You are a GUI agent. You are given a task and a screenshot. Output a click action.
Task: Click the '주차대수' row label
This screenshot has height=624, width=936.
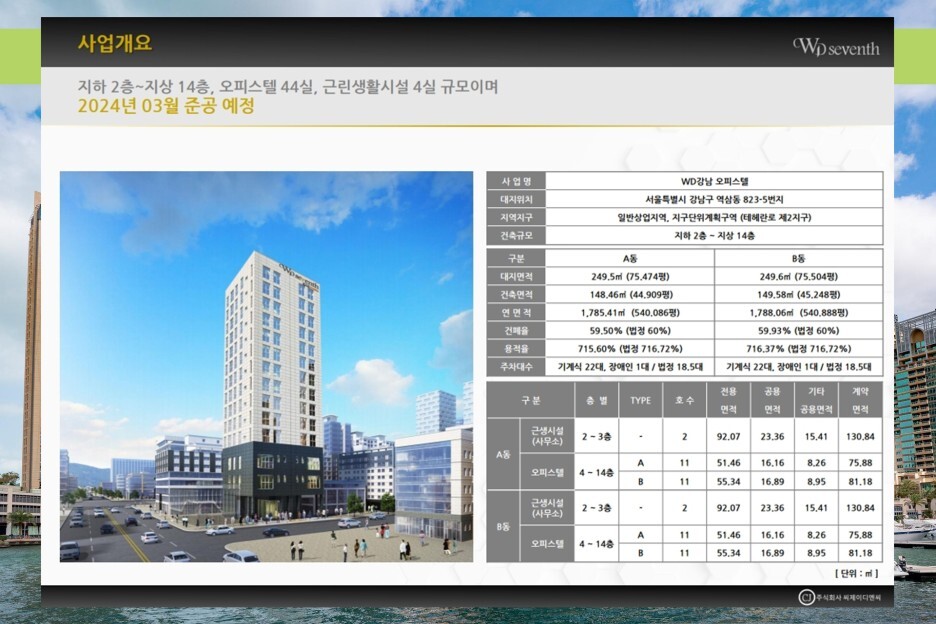point(516,367)
